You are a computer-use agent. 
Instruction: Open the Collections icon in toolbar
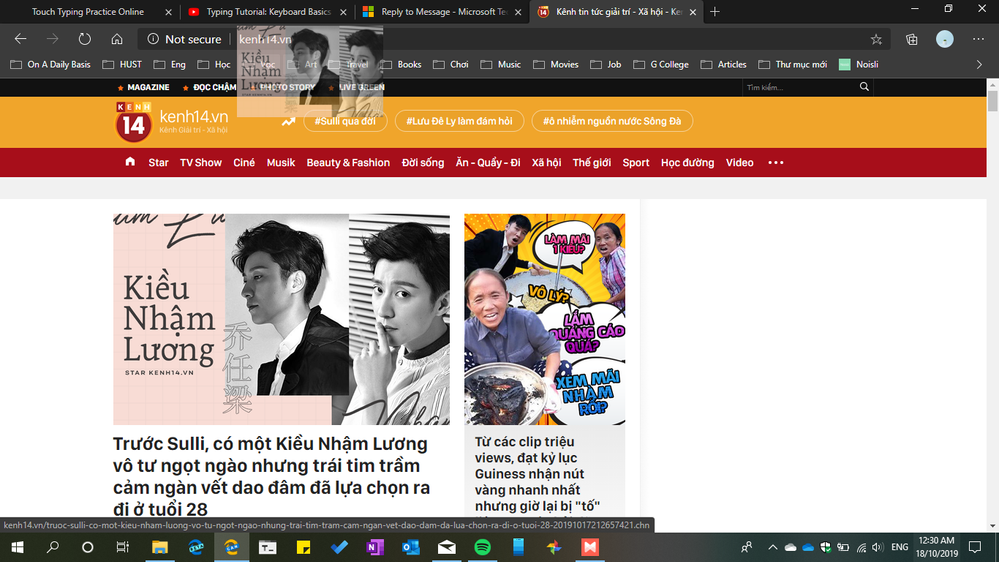tap(912, 39)
